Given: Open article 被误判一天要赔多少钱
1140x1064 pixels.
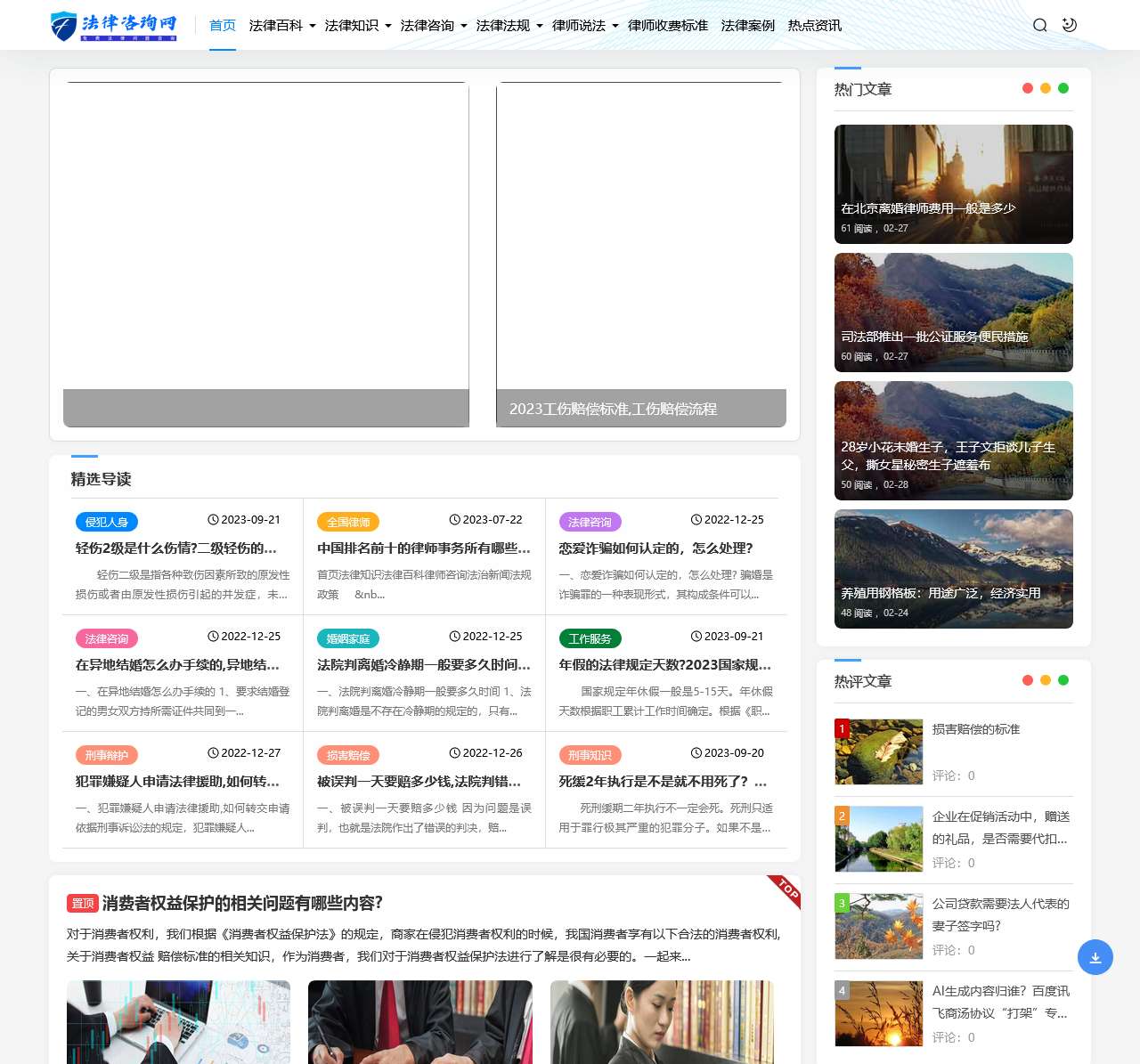Looking at the screenshot, I should [x=419, y=782].
